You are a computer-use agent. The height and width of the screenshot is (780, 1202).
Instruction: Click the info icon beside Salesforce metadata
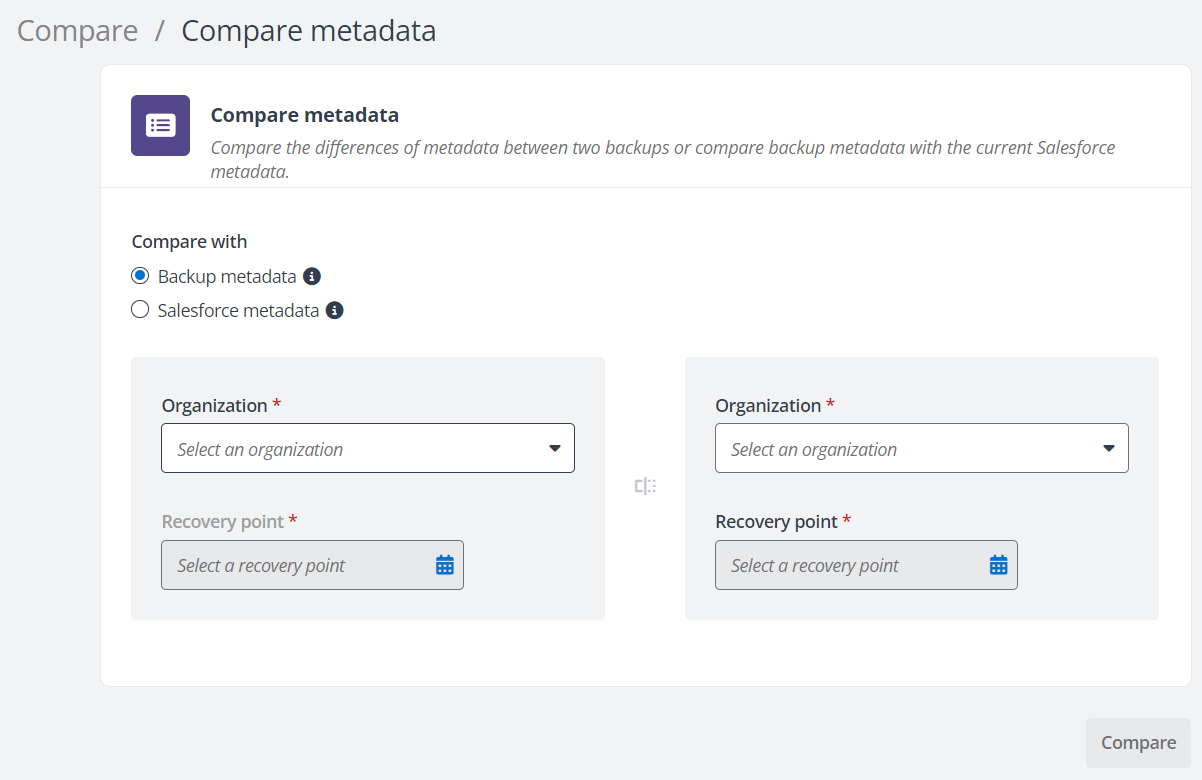tap(334, 310)
